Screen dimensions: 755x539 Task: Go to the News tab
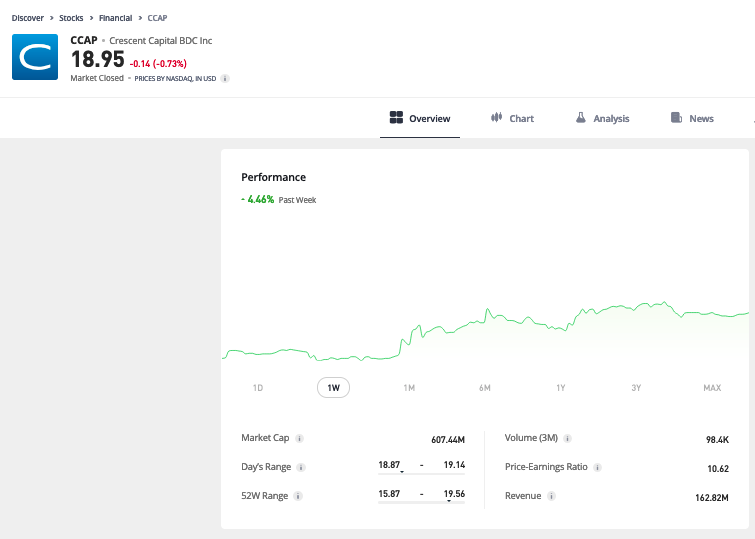pos(692,118)
